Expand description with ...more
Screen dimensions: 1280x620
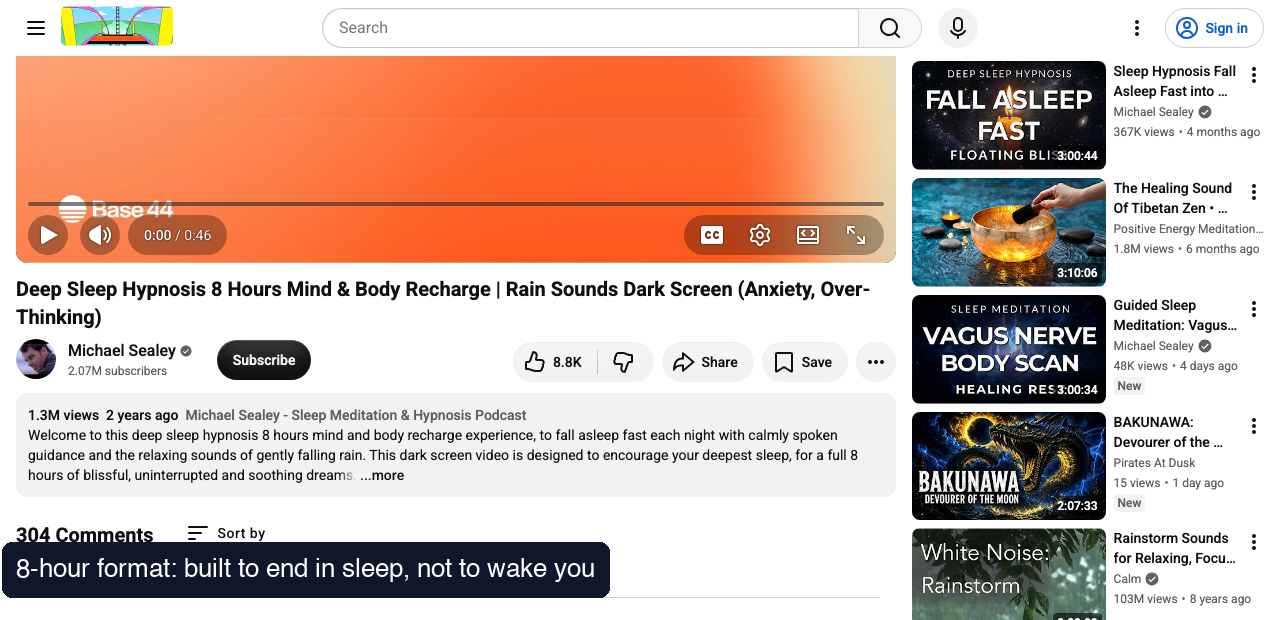(382, 475)
